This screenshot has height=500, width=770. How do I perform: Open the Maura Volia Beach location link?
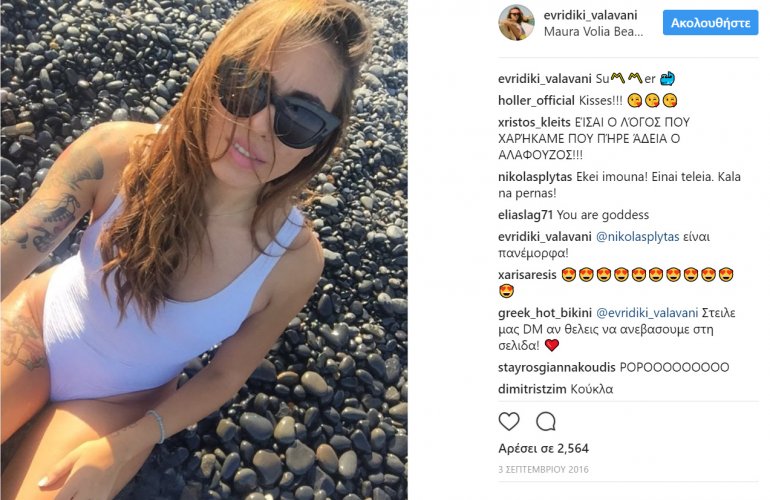[593, 31]
